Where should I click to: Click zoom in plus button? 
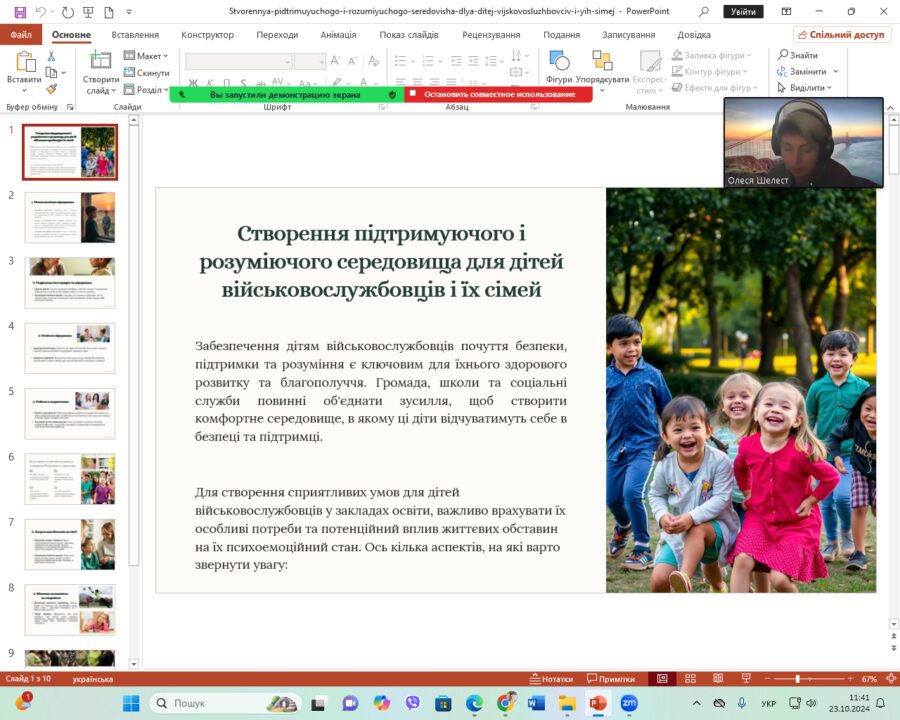pyautogui.click(x=850, y=679)
